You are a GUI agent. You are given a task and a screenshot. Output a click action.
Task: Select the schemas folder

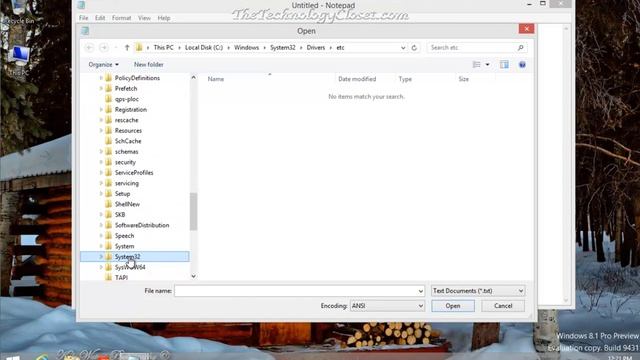127,152
